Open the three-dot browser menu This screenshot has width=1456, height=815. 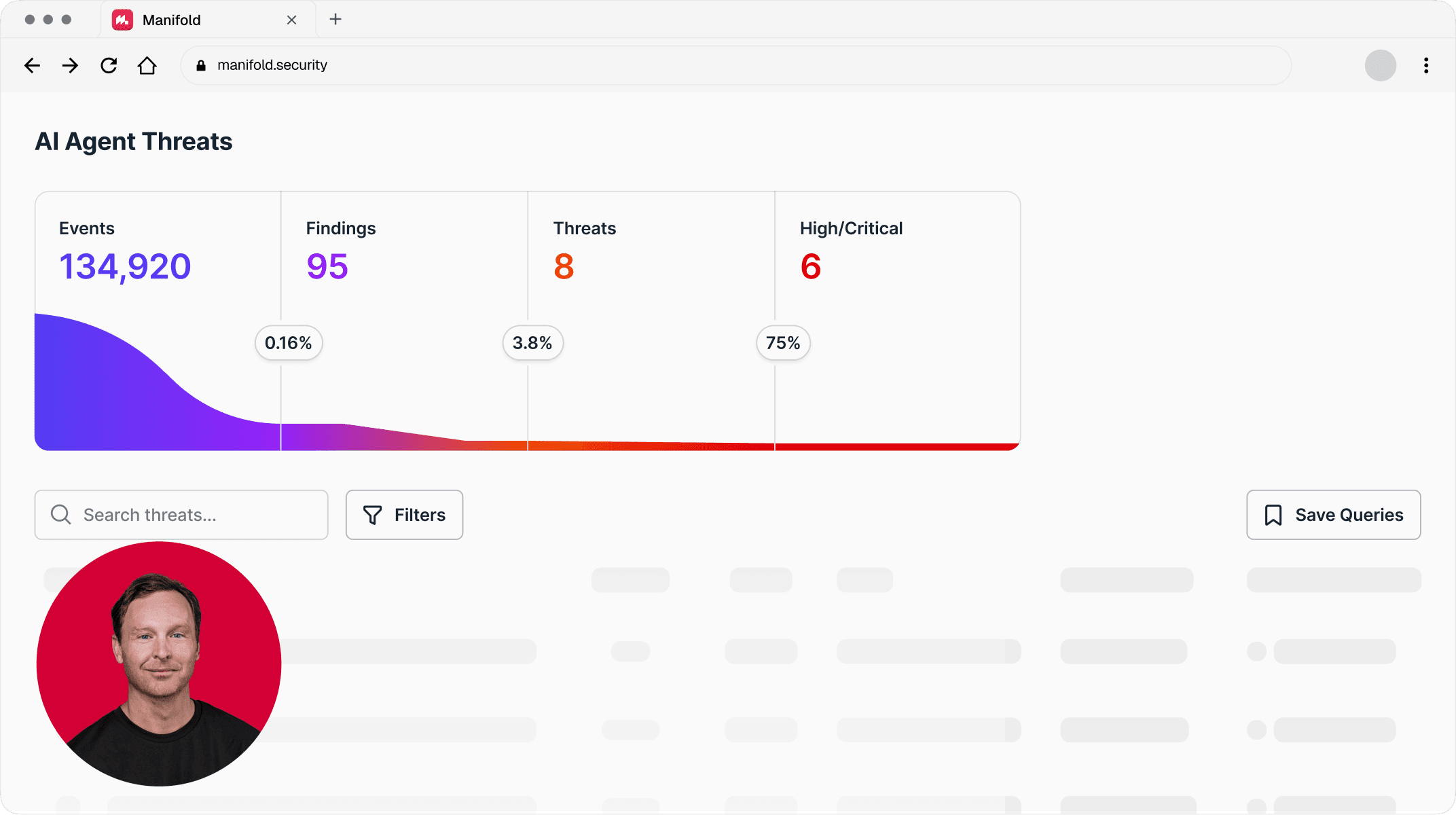point(1426,65)
